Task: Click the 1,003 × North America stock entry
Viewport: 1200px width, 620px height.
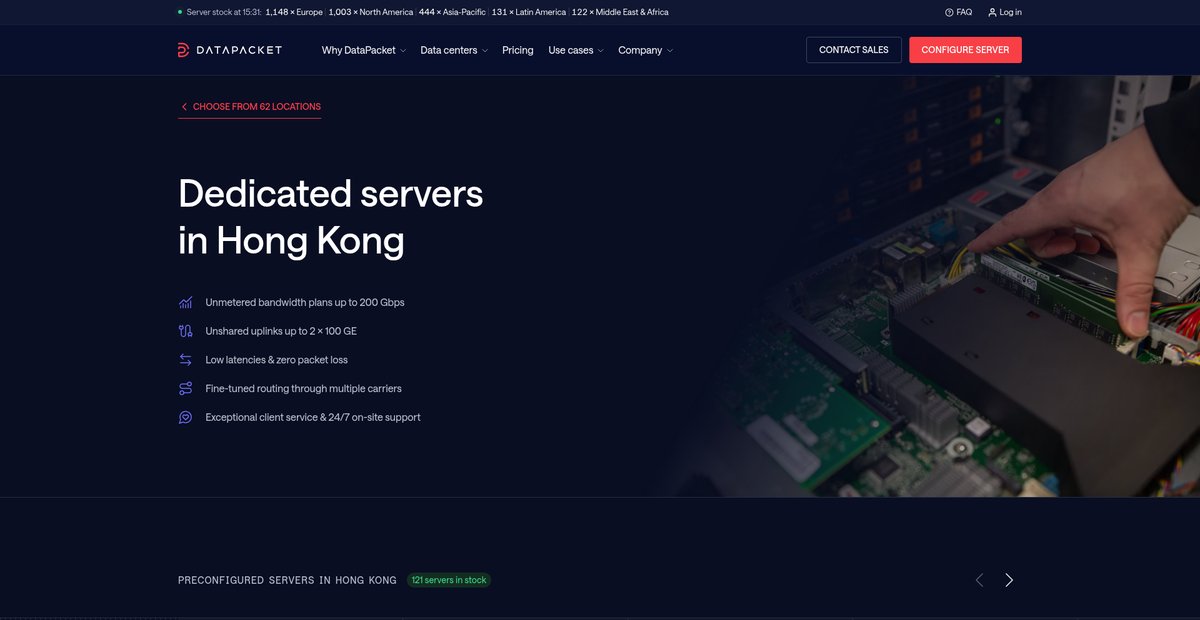Action: tap(371, 12)
